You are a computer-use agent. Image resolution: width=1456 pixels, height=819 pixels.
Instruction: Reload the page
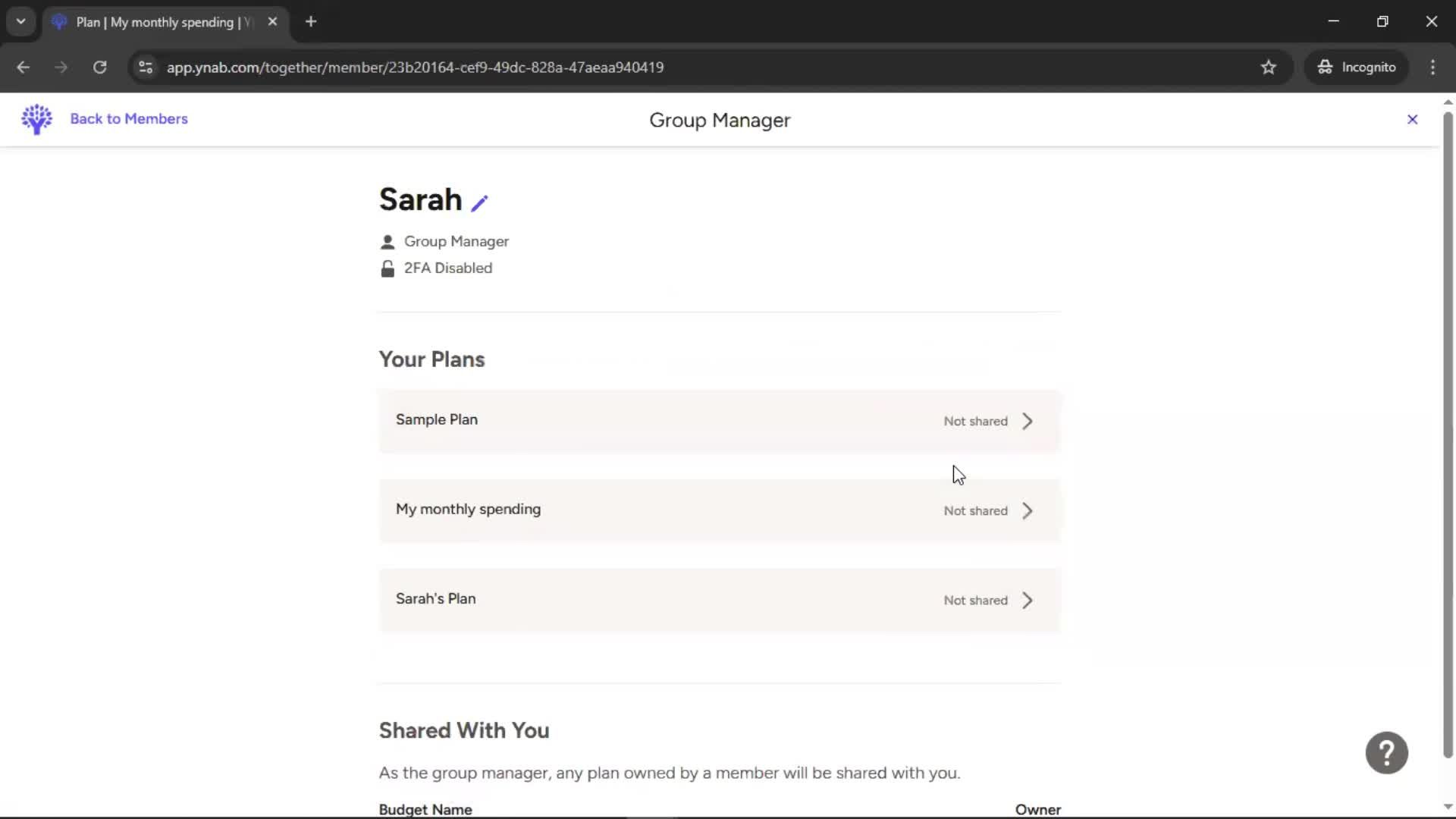99,67
